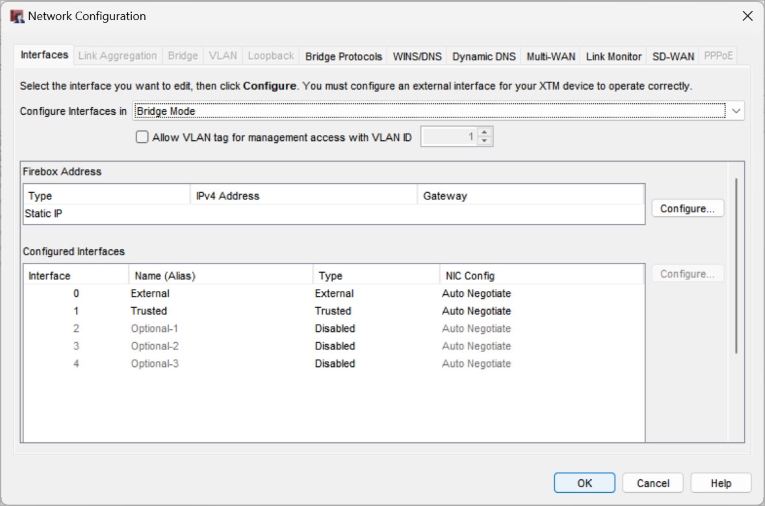The width and height of the screenshot is (765, 506).
Task: Click the dialog's vertical scrollbar
Action: coord(737,266)
